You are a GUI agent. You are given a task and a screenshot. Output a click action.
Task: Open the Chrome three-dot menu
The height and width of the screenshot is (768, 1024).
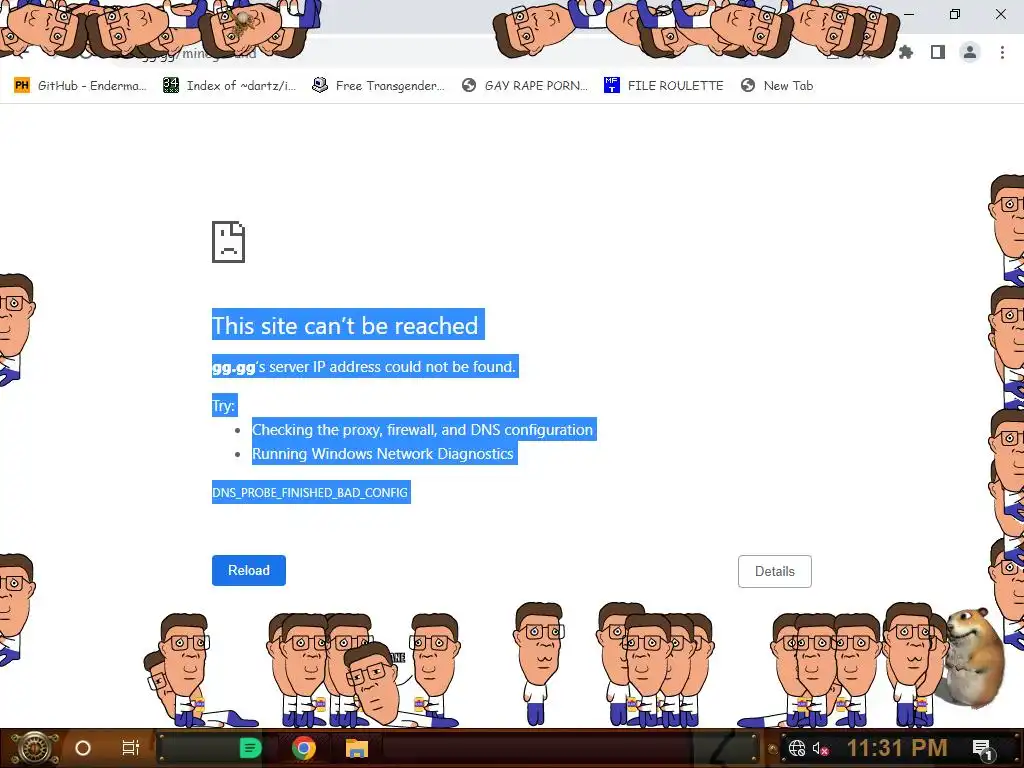1002,52
